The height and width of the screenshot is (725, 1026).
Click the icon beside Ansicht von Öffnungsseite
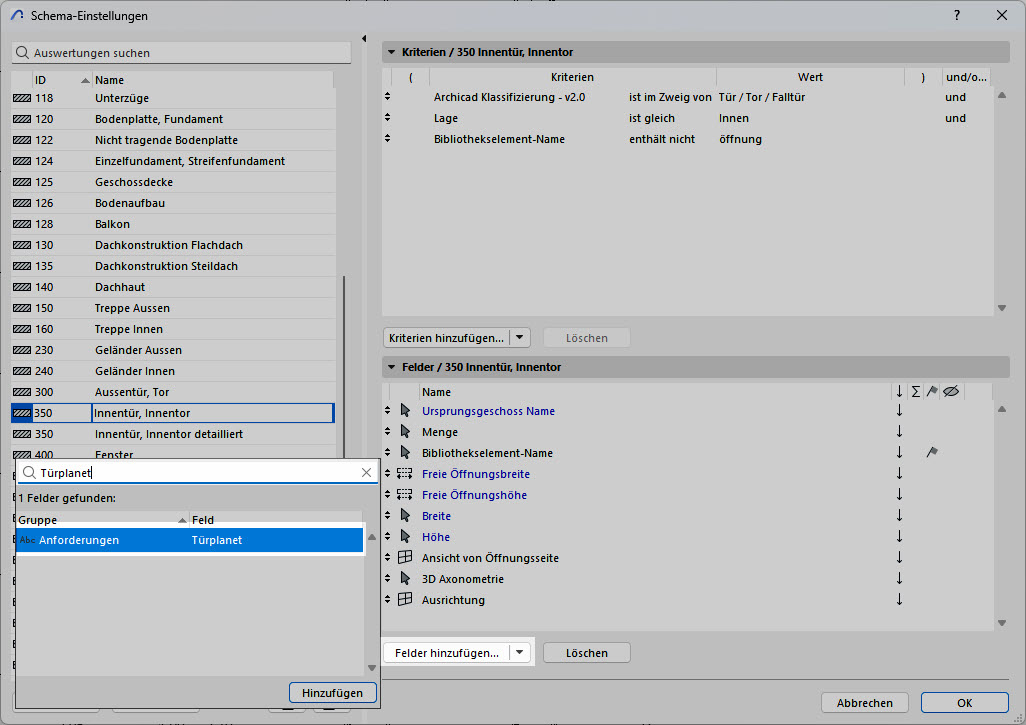[405, 558]
